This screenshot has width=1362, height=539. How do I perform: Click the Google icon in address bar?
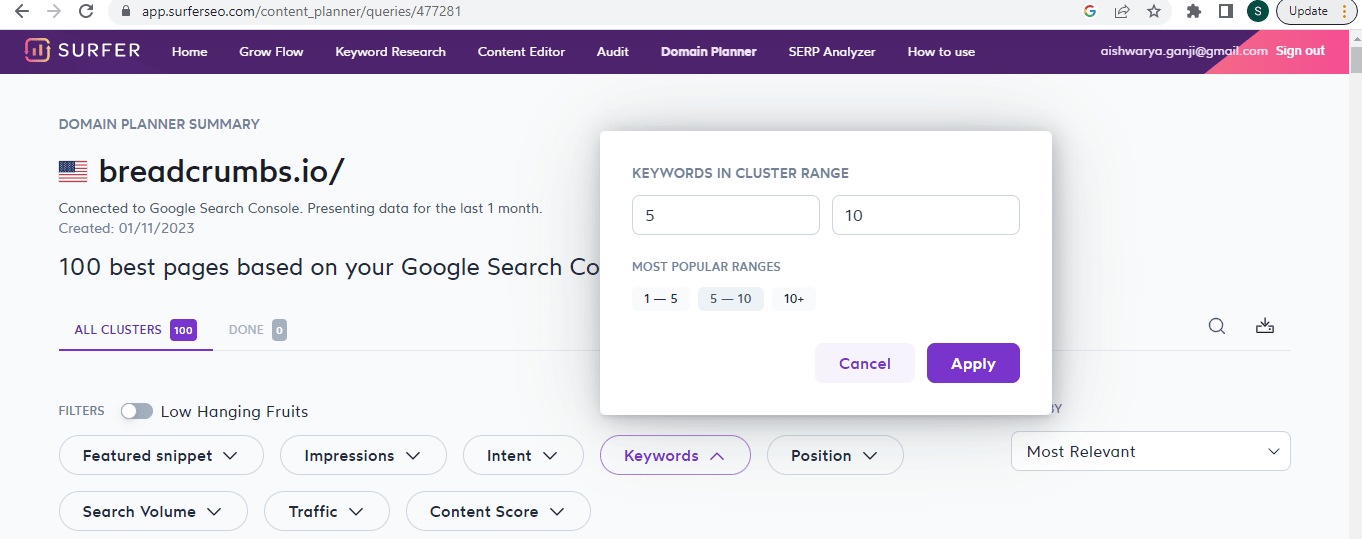[1090, 12]
